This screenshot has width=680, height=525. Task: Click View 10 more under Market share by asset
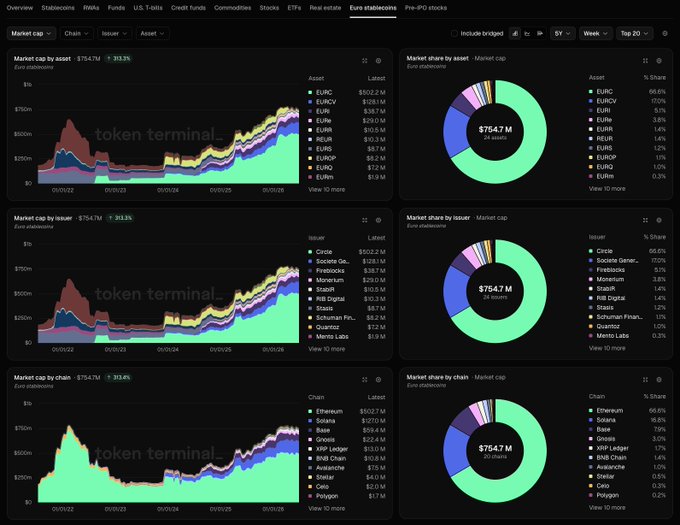607,189
